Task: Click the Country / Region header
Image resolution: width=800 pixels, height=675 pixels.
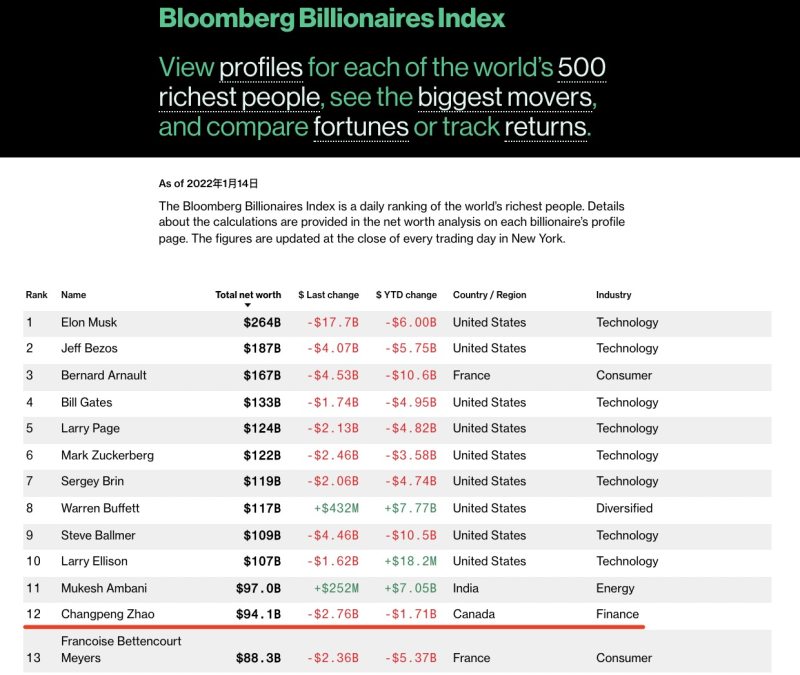Action: click(489, 295)
